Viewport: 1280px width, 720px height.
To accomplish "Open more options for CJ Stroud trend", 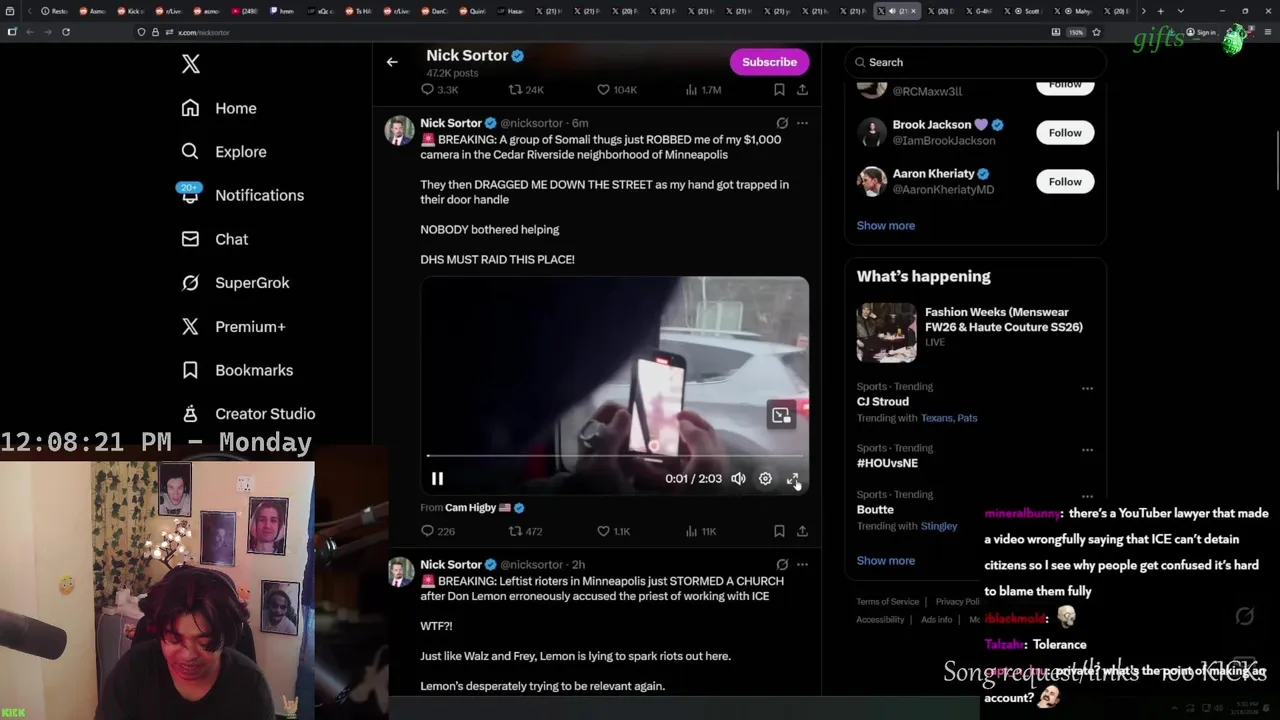I will point(1087,388).
